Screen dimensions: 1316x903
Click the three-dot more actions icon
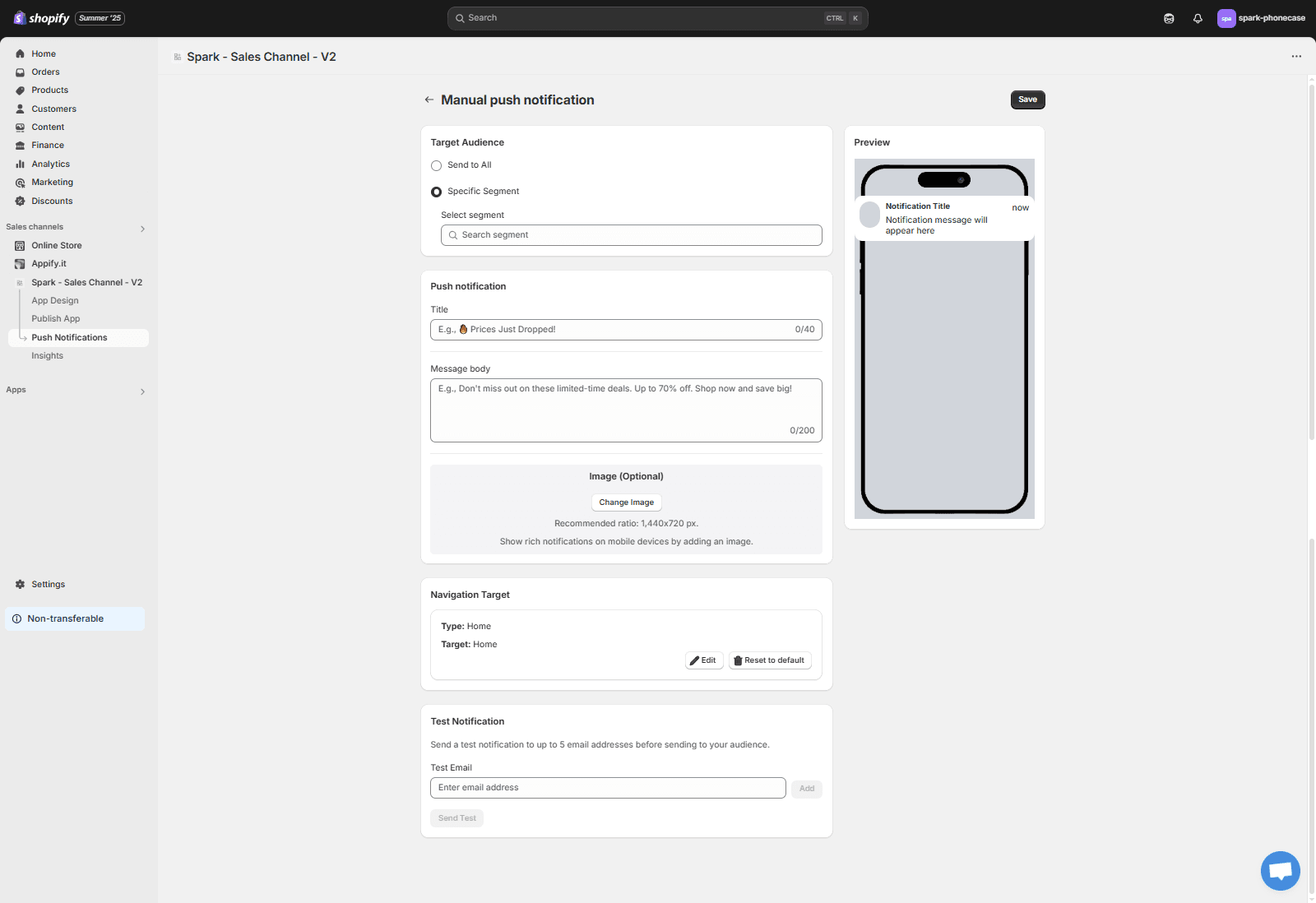click(x=1296, y=57)
